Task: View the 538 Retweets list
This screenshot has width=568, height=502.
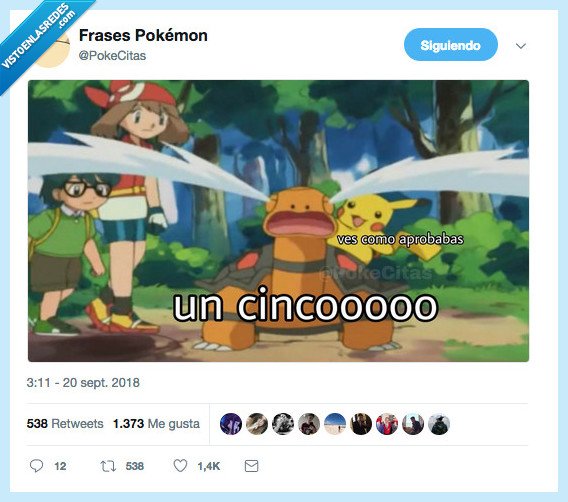Action: (x=65, y=423)
